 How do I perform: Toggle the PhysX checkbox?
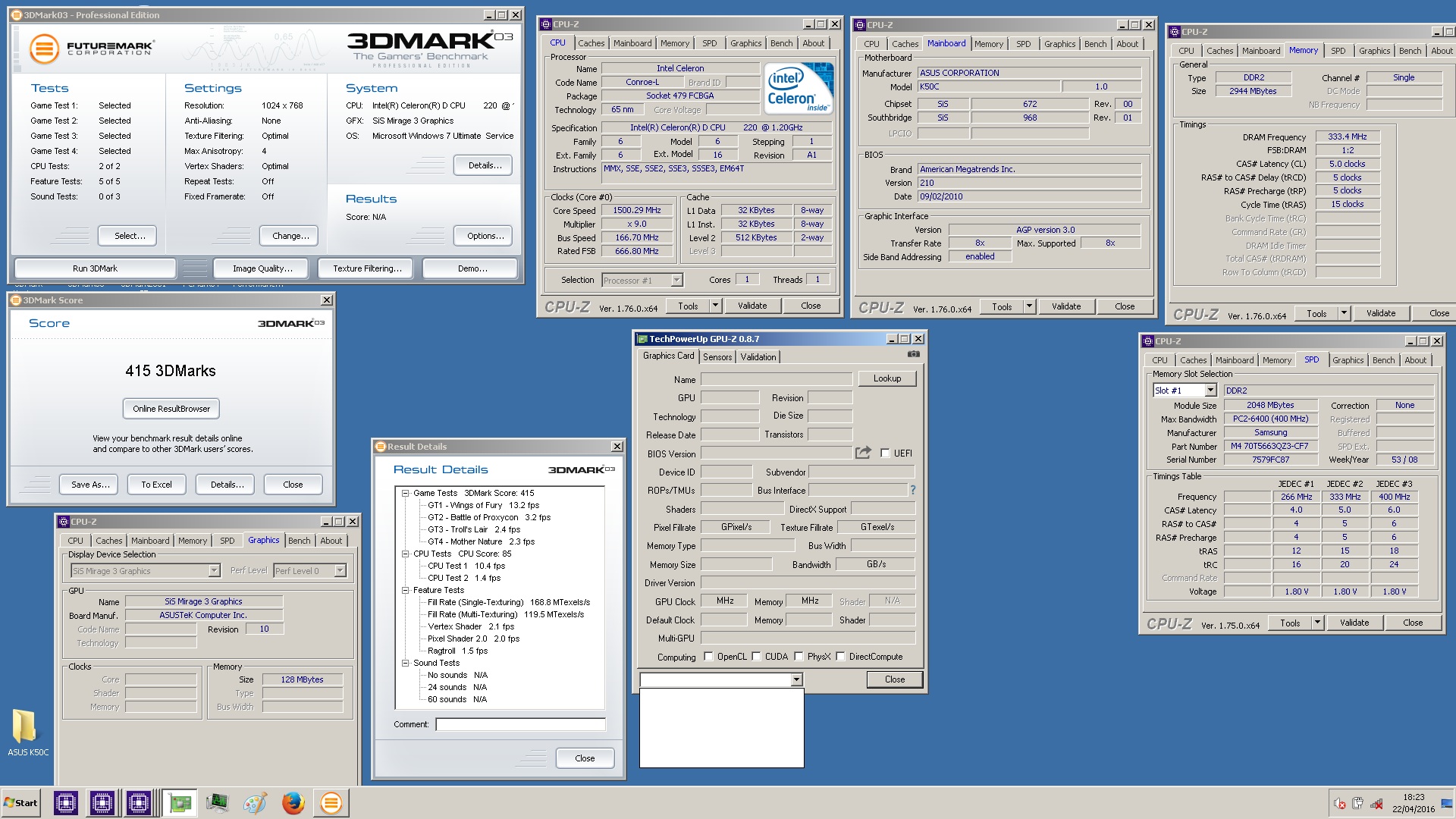click(799, 657)
